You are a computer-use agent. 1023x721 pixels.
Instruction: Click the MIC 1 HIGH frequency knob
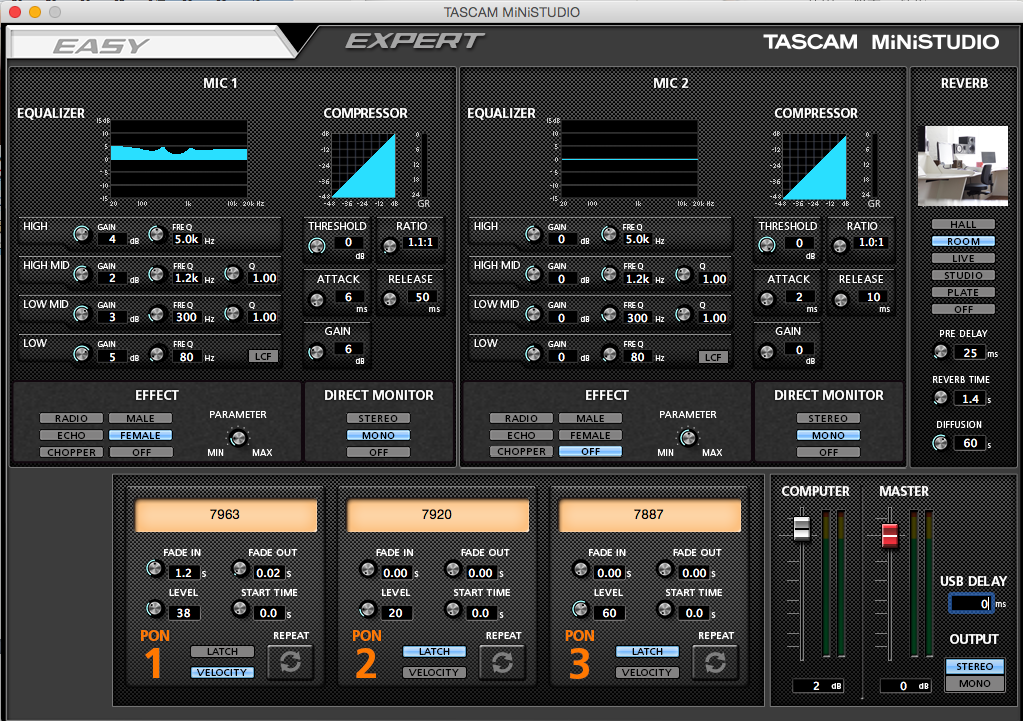(157, 234)
